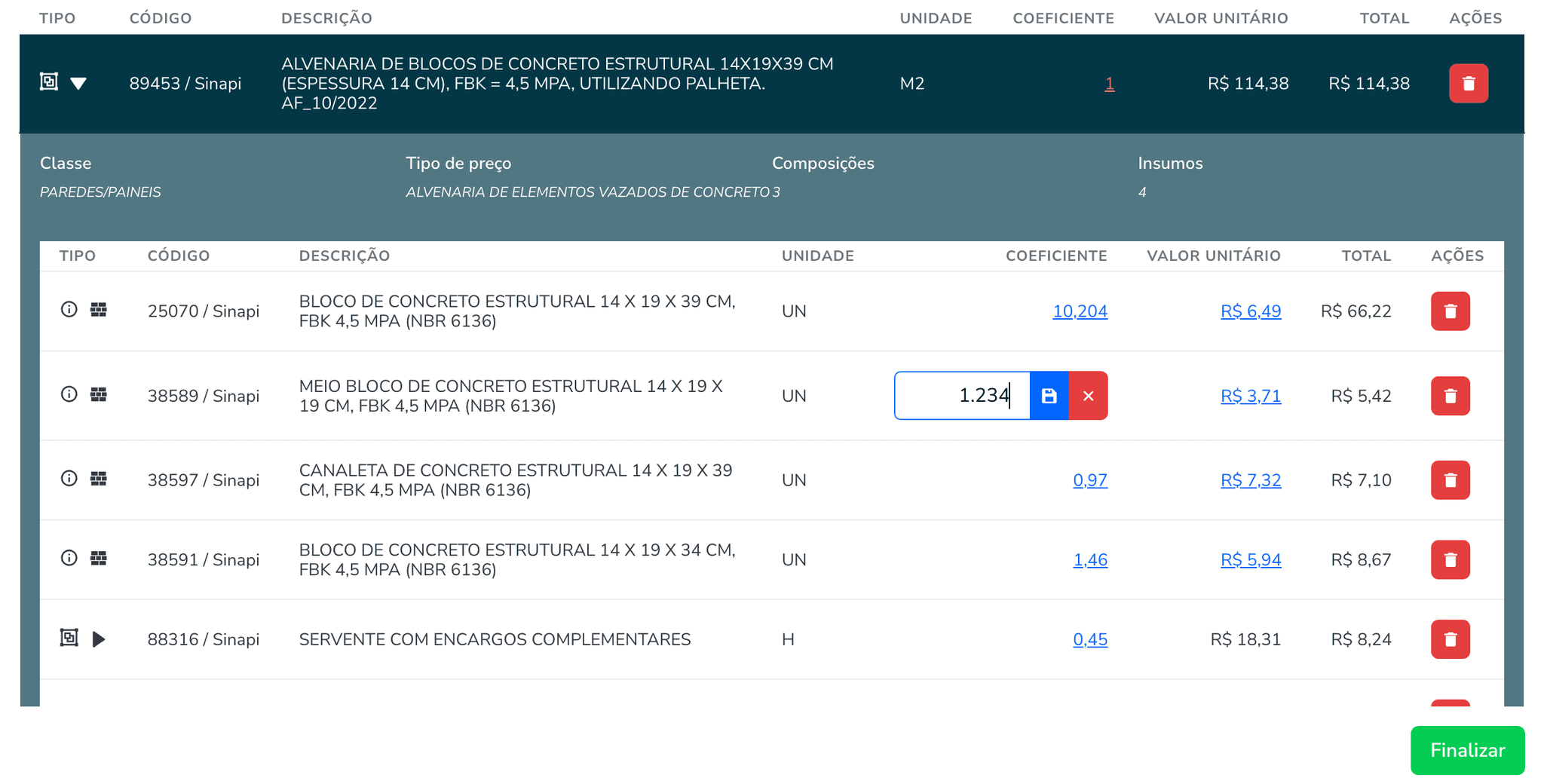Open info icon for BLOCO DE CONCRETO 25070
This screenshot has height=784, width=1544.
69,310
